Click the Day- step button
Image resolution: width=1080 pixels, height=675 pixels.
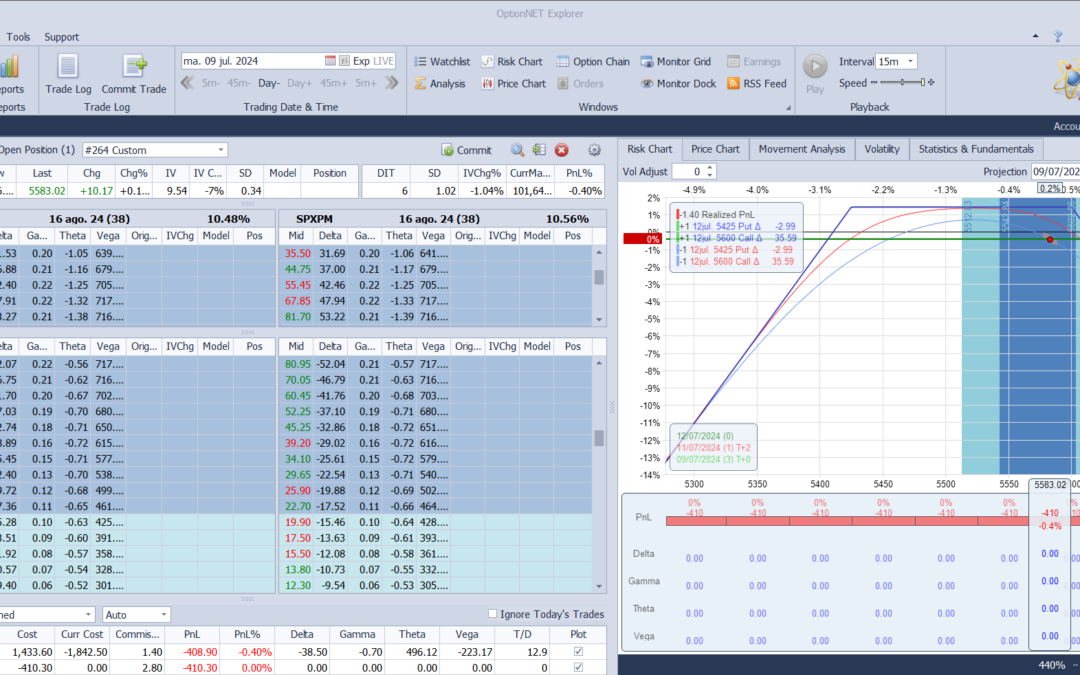[269, 83]
